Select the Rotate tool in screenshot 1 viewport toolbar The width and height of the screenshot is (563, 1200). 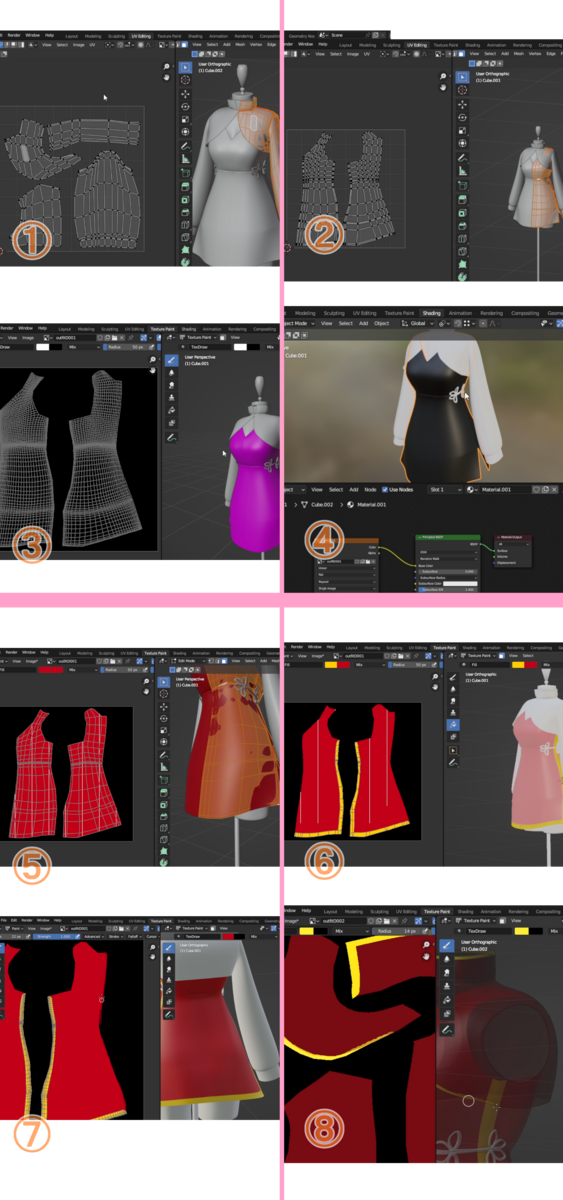click(185, 107)
